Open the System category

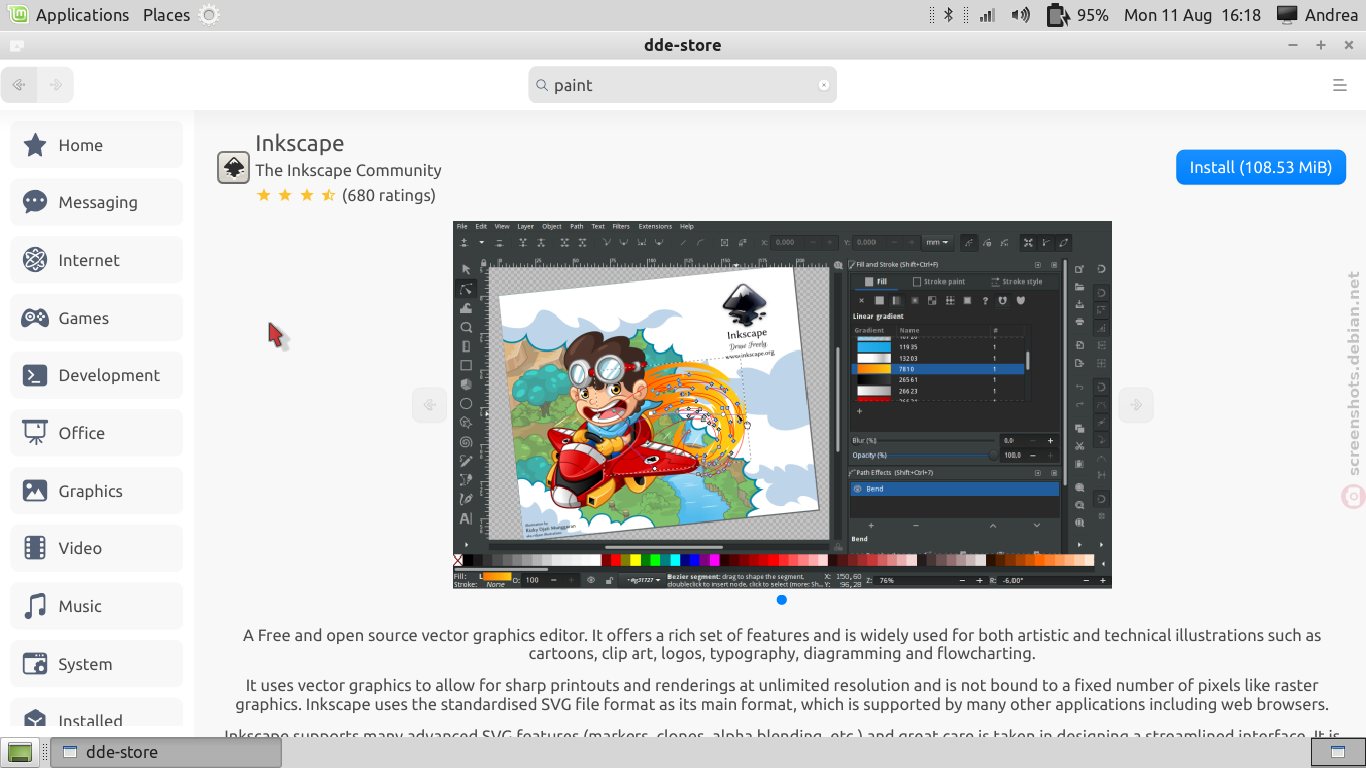click(x=96, y=664)
